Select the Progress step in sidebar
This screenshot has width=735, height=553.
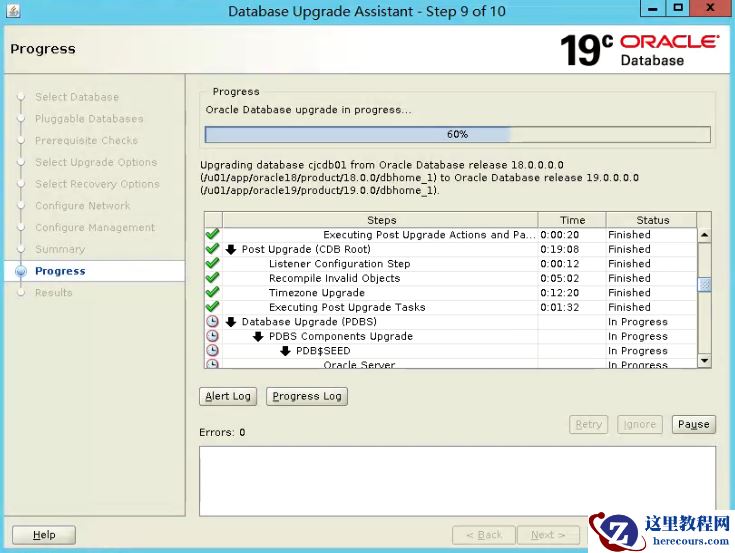point(60,271)
